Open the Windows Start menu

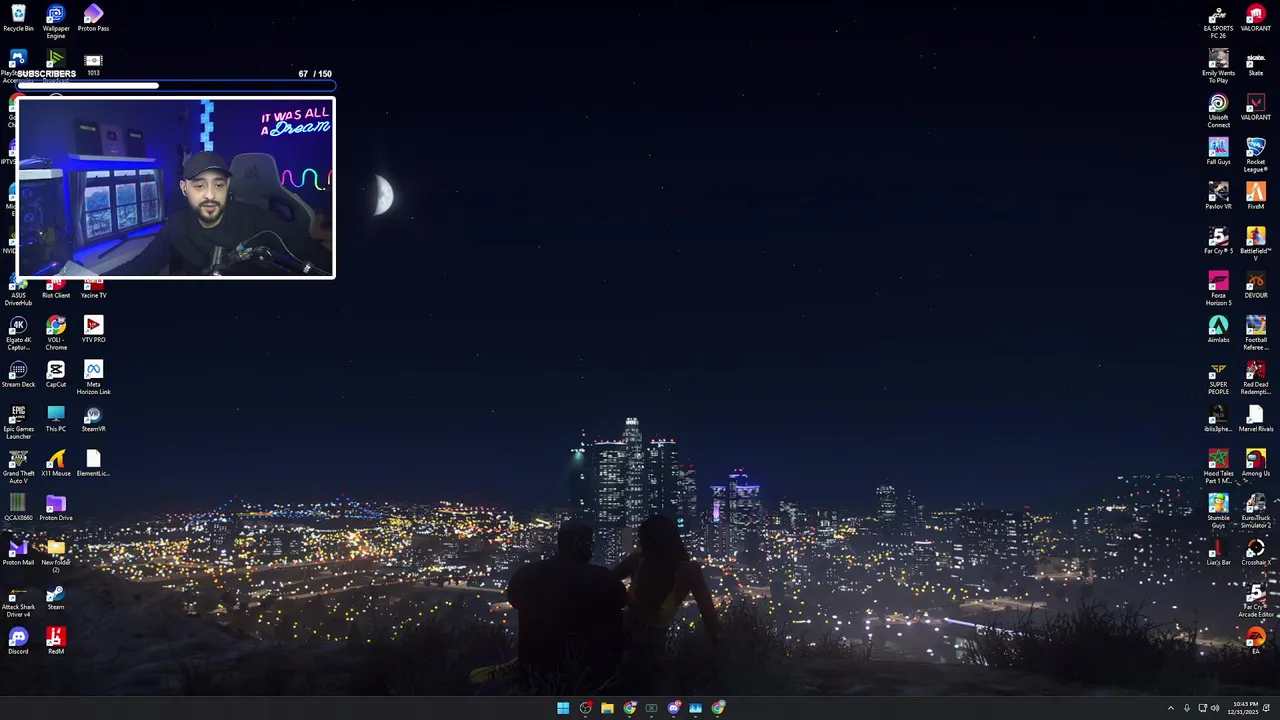(563, 708)
